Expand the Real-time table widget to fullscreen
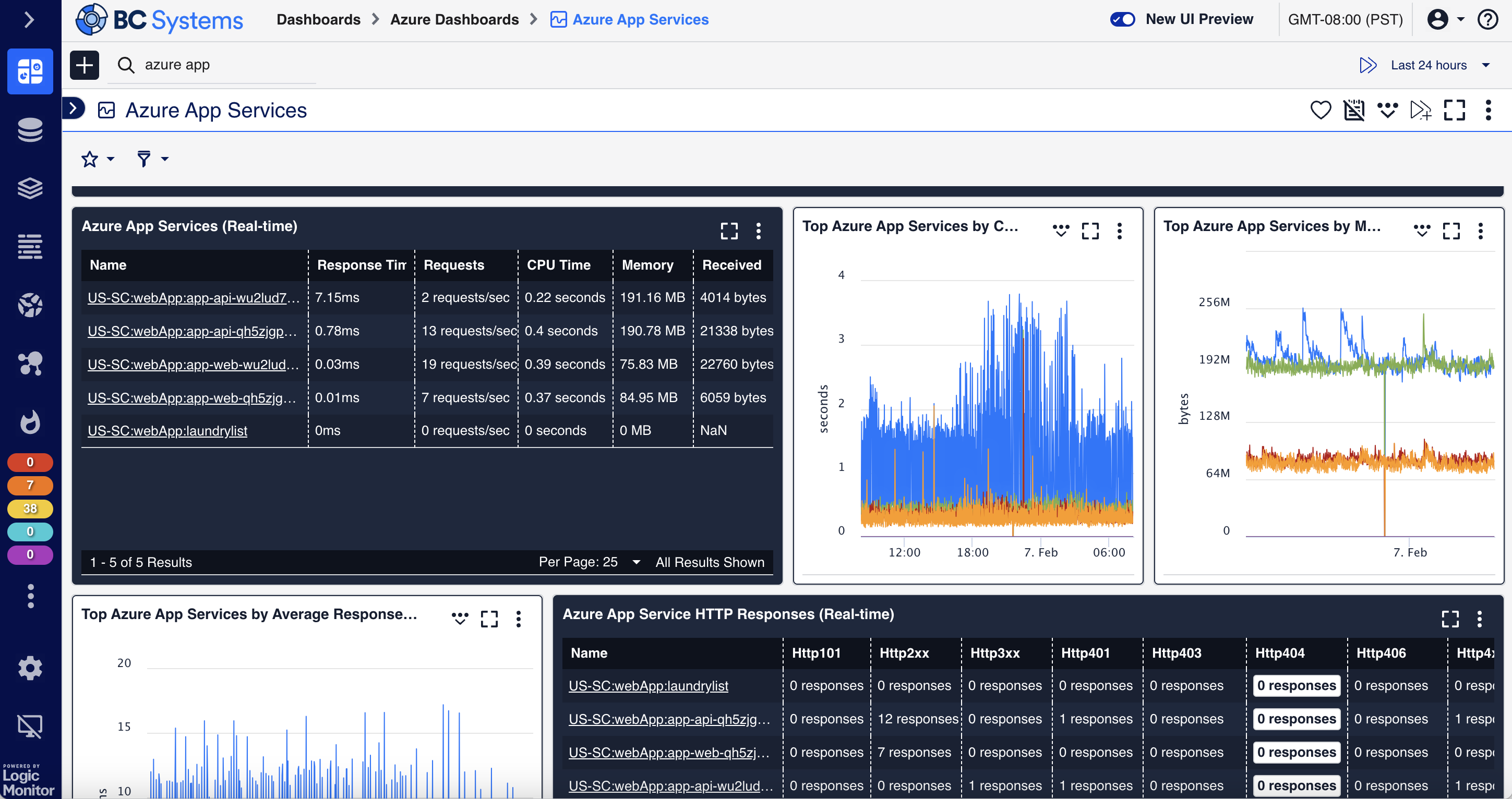 tap(729, 231)
